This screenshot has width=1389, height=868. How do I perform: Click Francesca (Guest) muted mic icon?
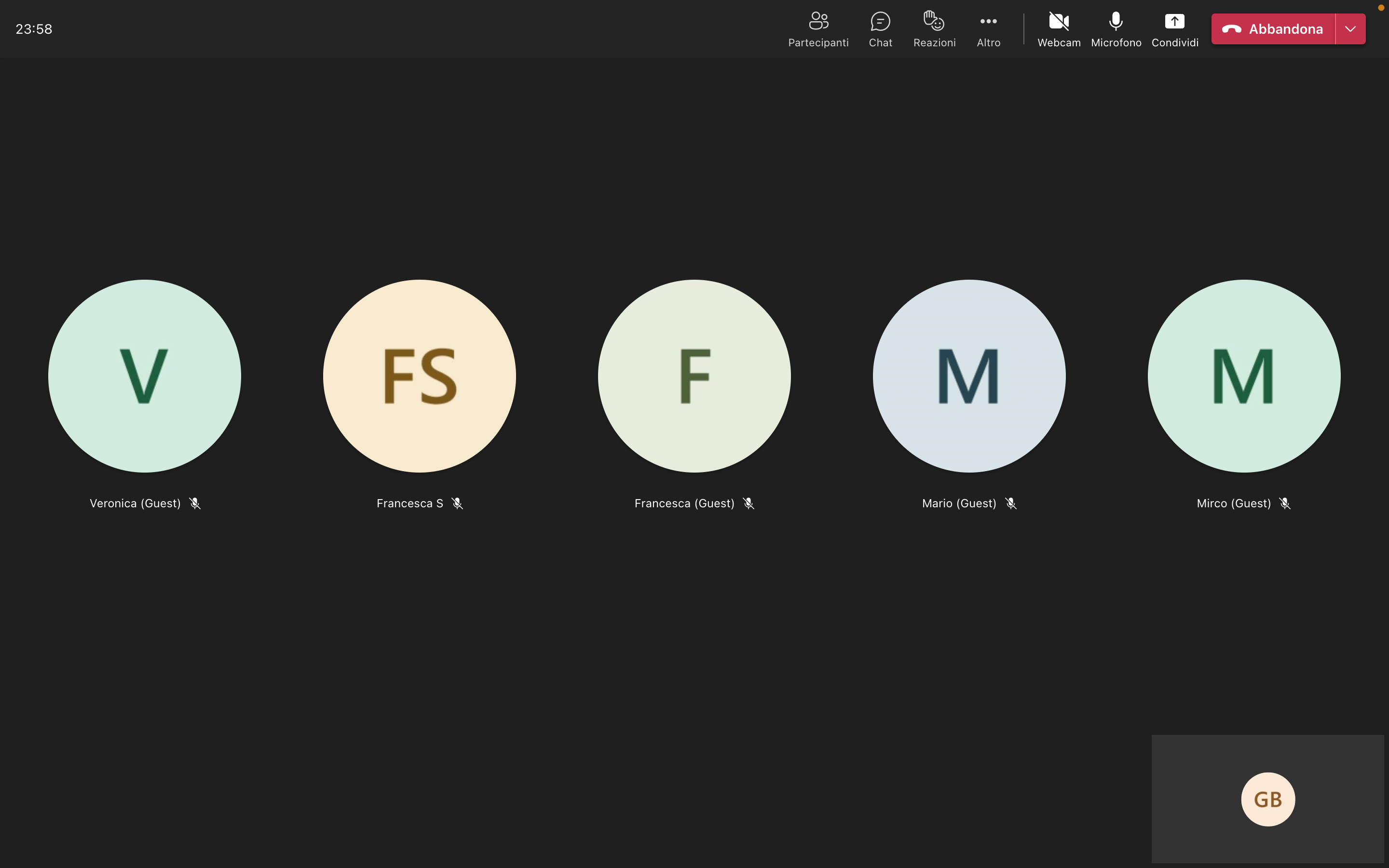click(749, 503)
